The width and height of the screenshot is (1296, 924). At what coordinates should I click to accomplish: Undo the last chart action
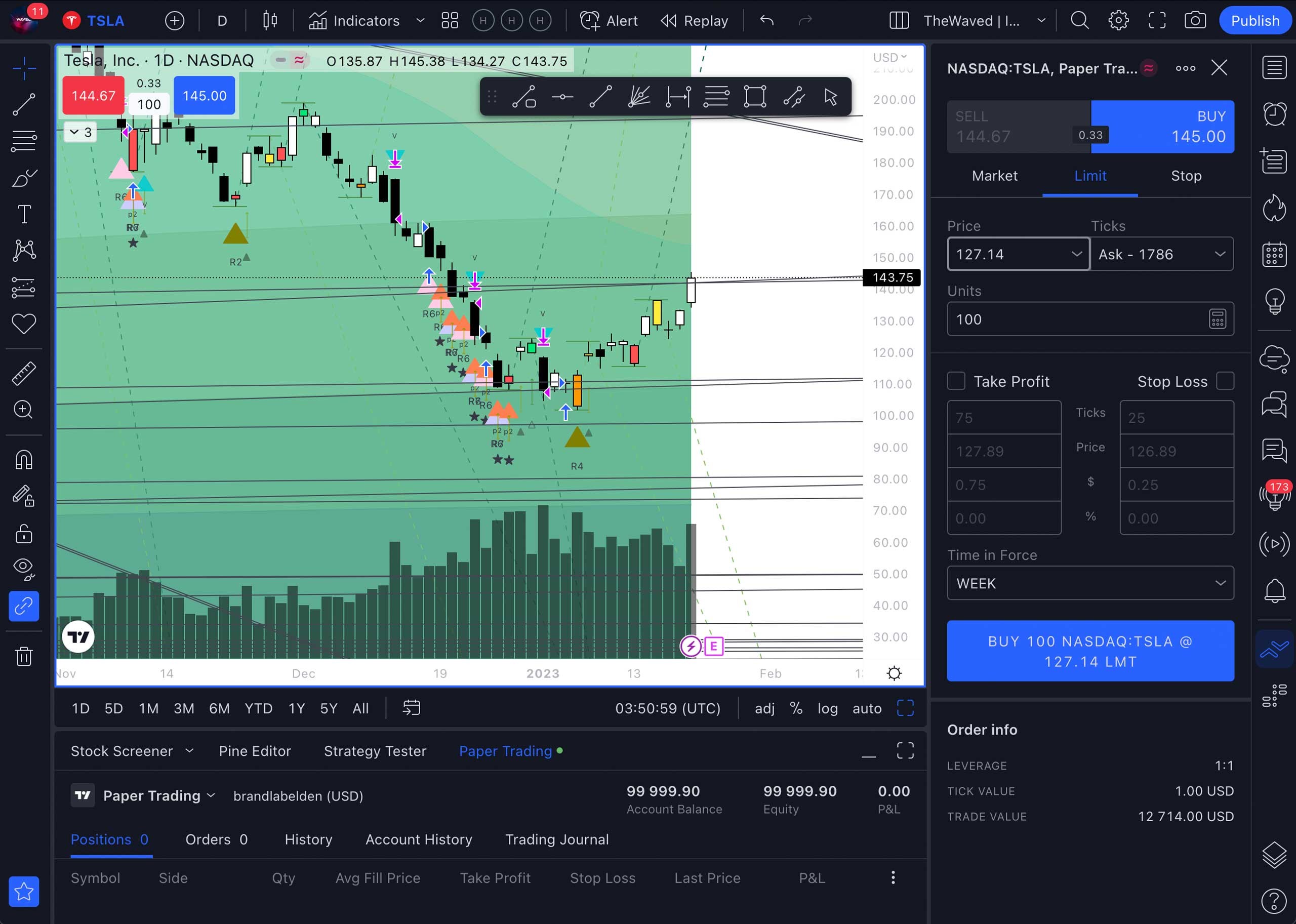[767, 21]
